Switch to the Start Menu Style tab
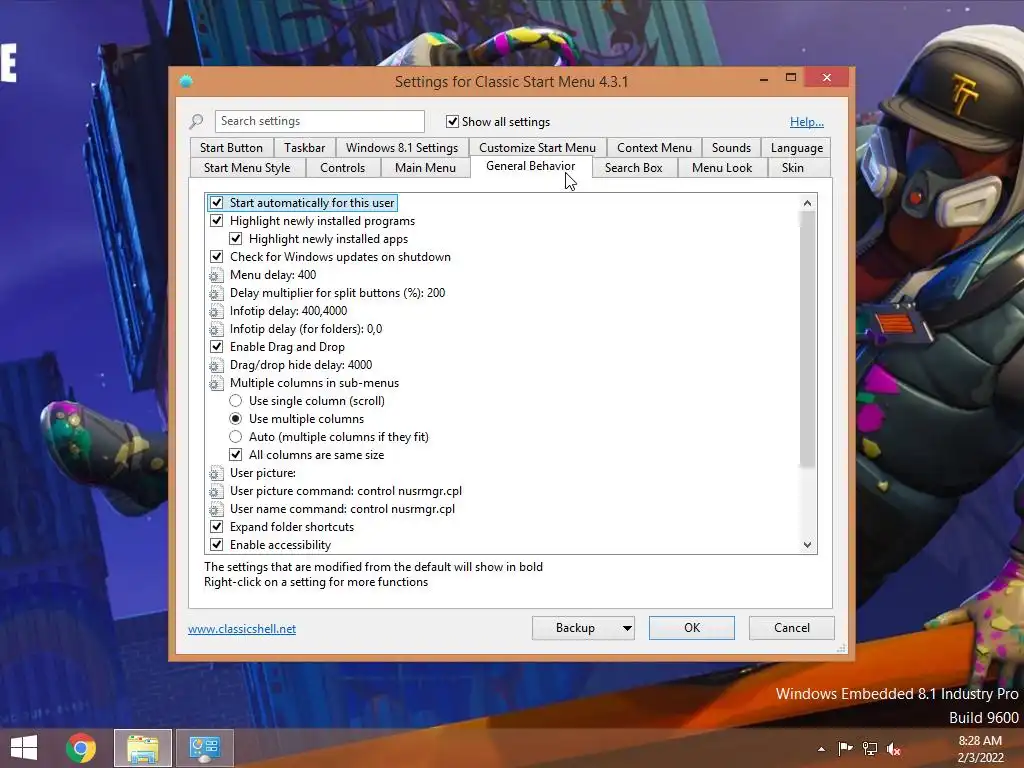This screenshot has height=768, width=1024. pyautogui.click(x=247, y=168)
